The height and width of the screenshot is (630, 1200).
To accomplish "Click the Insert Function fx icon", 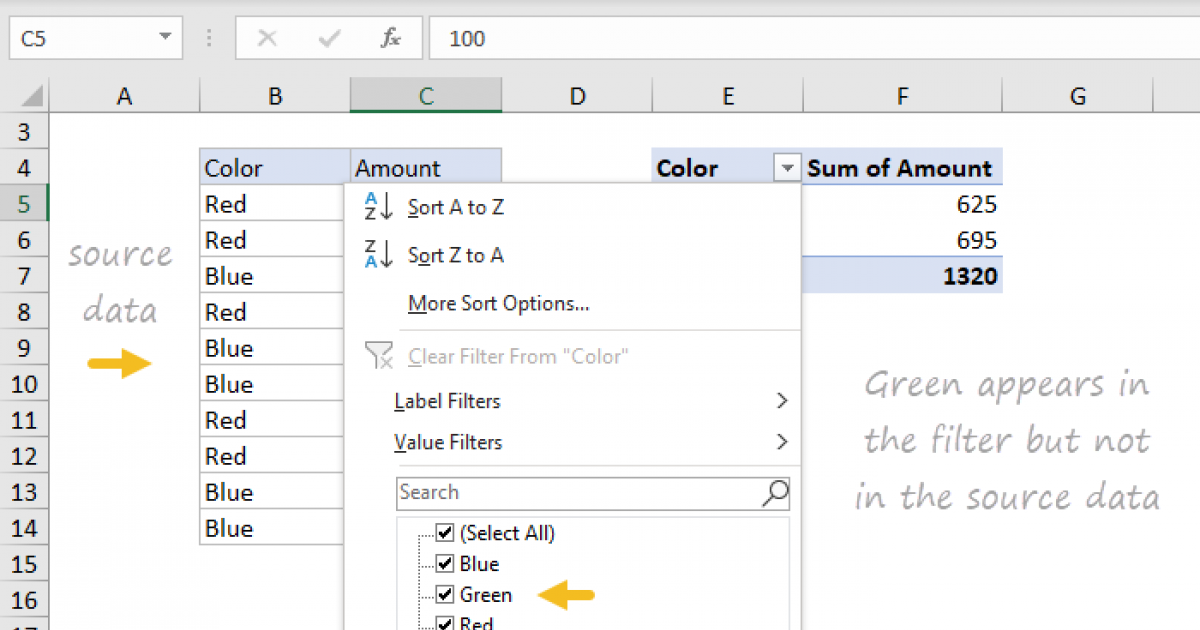I will (x=390, y=38).
